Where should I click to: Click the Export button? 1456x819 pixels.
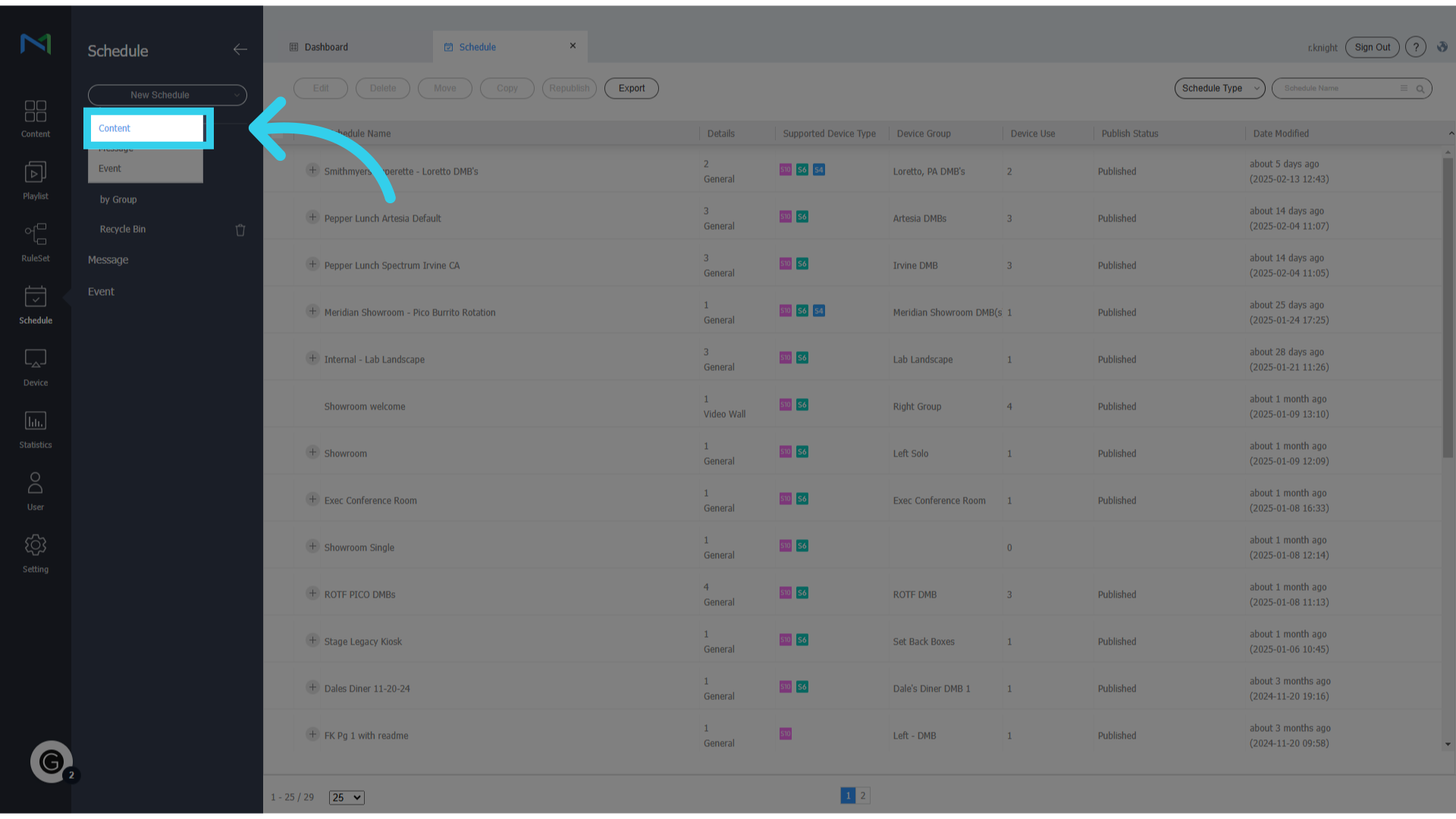point(632,89)
